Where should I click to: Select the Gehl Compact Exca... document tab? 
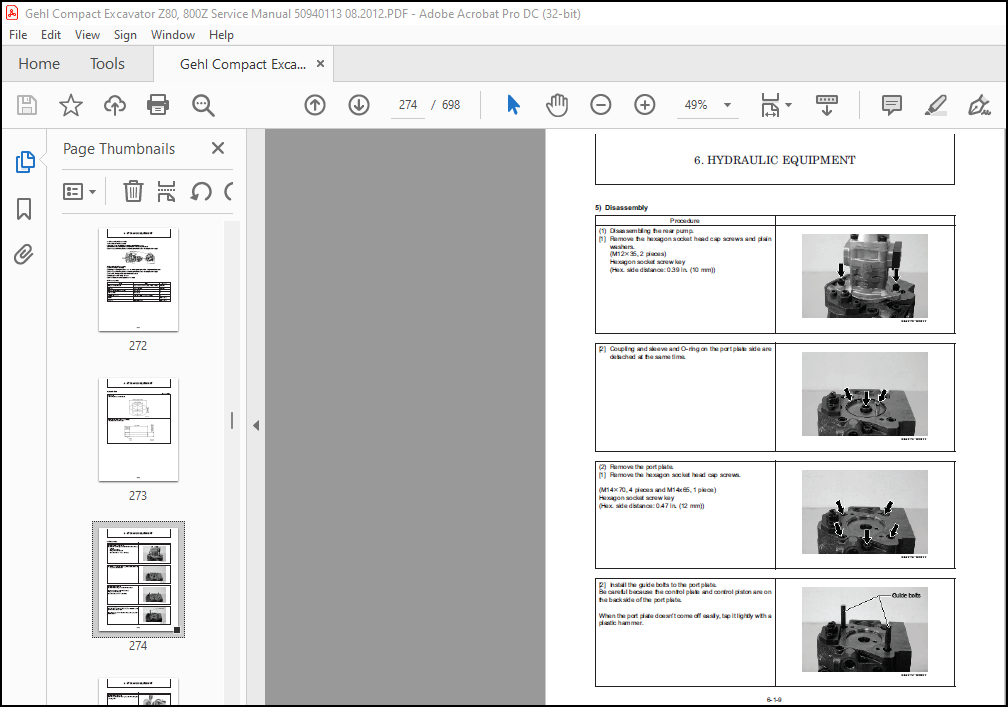242,64
